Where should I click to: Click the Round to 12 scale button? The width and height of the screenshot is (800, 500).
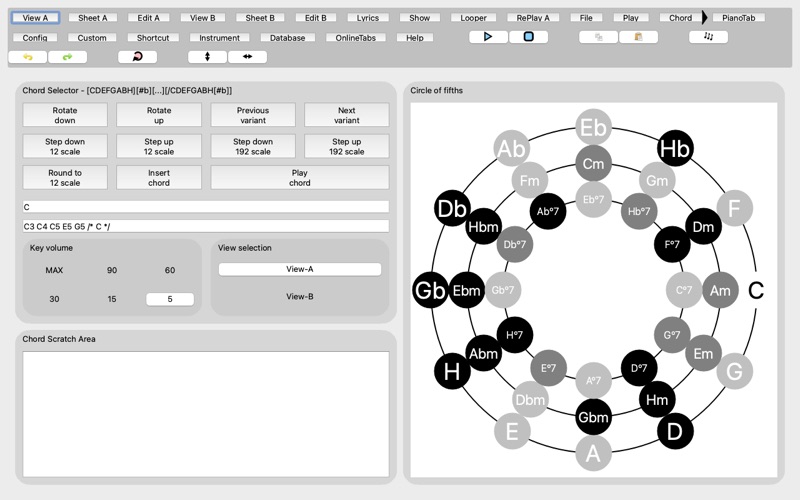tap(65, 177)
